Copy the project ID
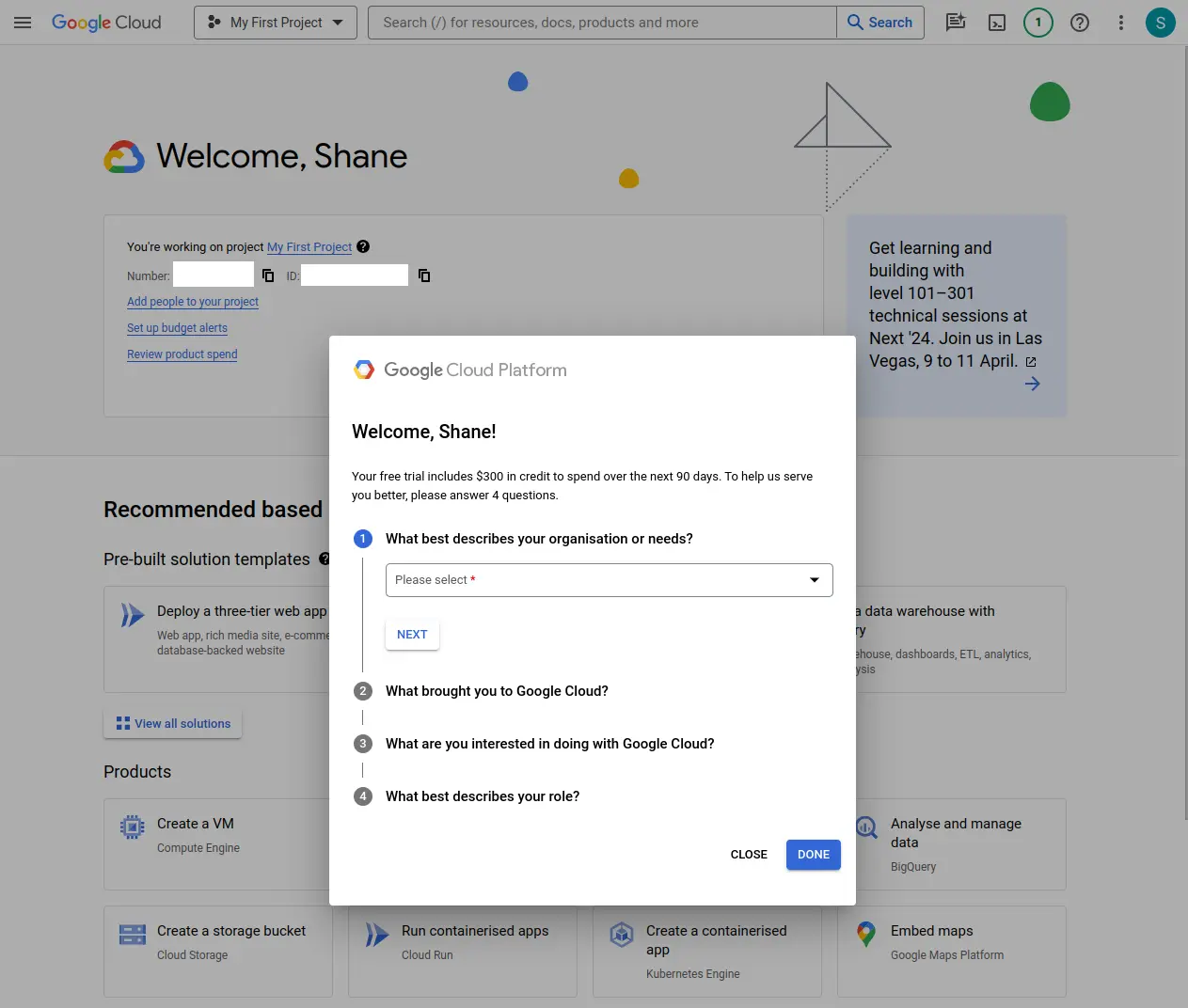The width and height of the screenshot is (1188, 1008). point(424,276)
